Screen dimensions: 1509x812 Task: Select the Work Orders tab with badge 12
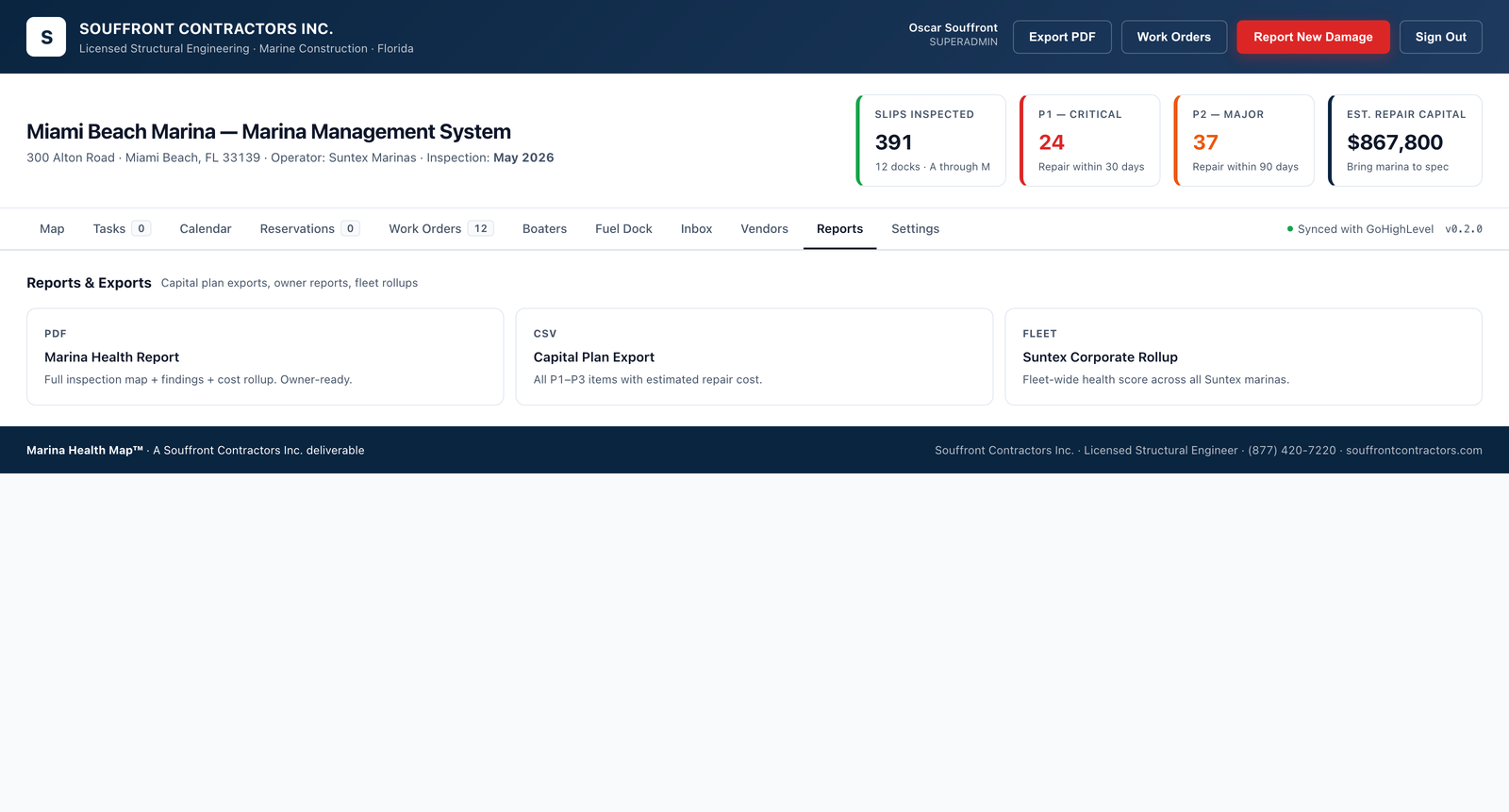(x=440, y=229)
